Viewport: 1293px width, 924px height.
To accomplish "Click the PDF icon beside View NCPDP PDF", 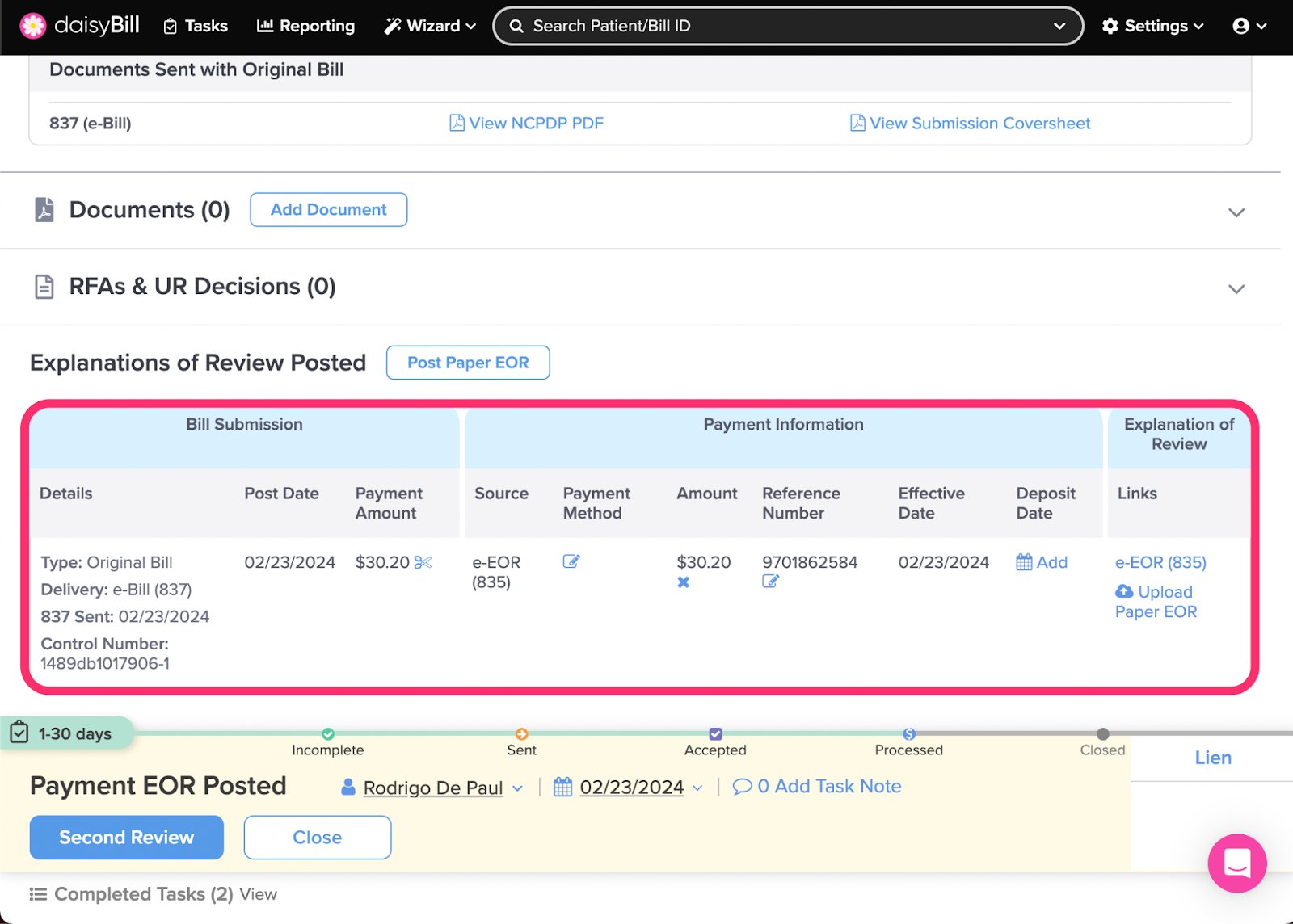I will point(457,123).
